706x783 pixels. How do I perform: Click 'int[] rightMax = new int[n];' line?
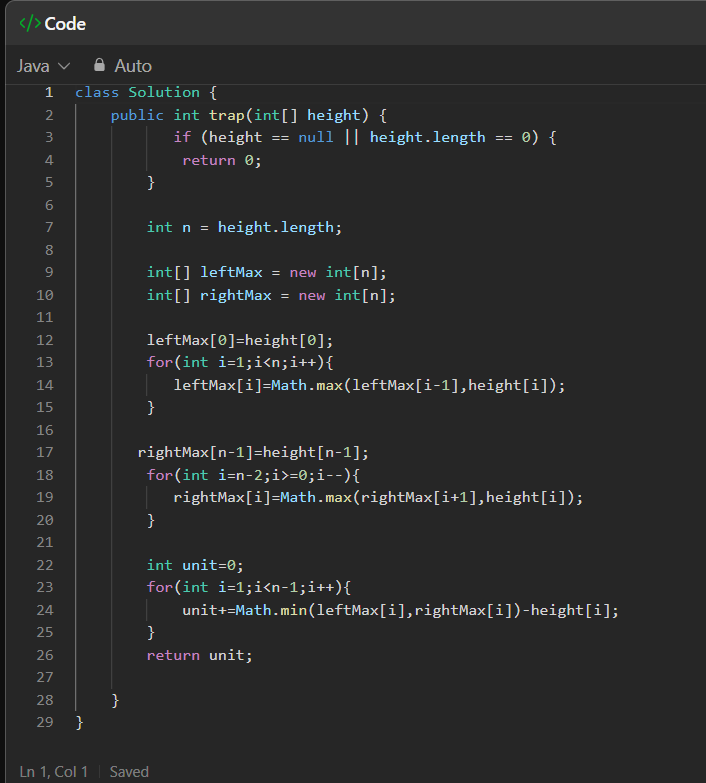tap(271, 296)
